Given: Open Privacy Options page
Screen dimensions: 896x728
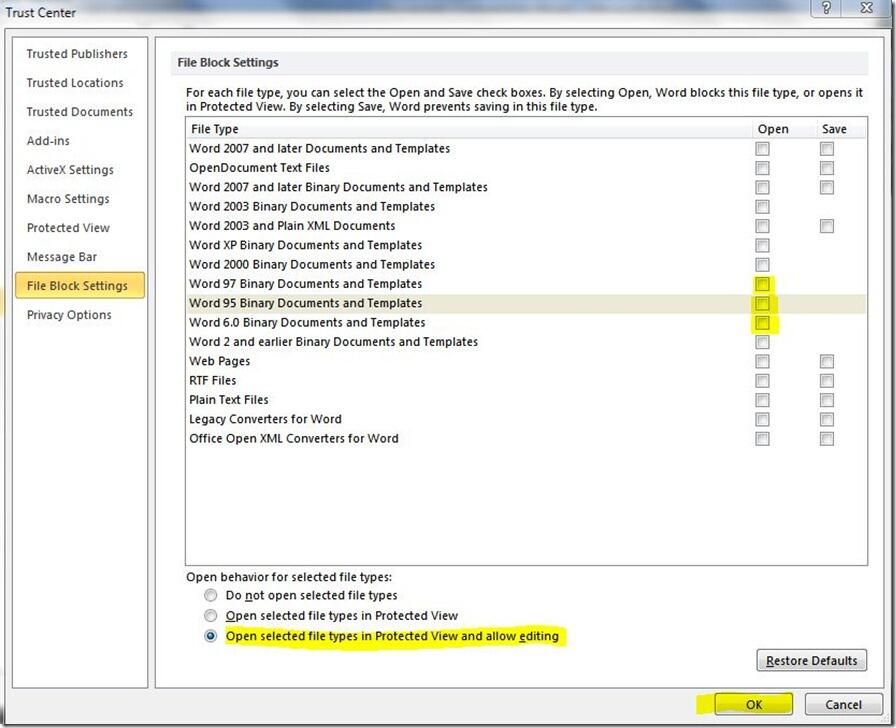Looking at the screenshot, I should coord(67,314).
